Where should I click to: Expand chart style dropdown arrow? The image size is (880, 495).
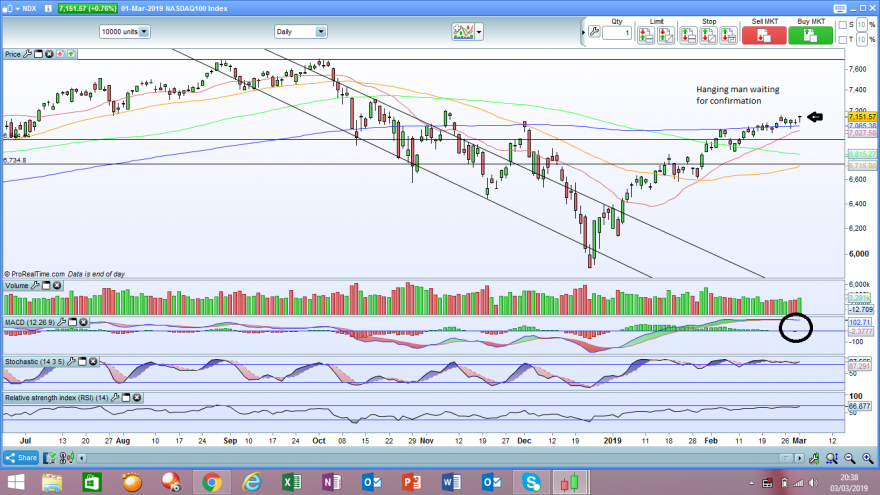pos(479,32)
